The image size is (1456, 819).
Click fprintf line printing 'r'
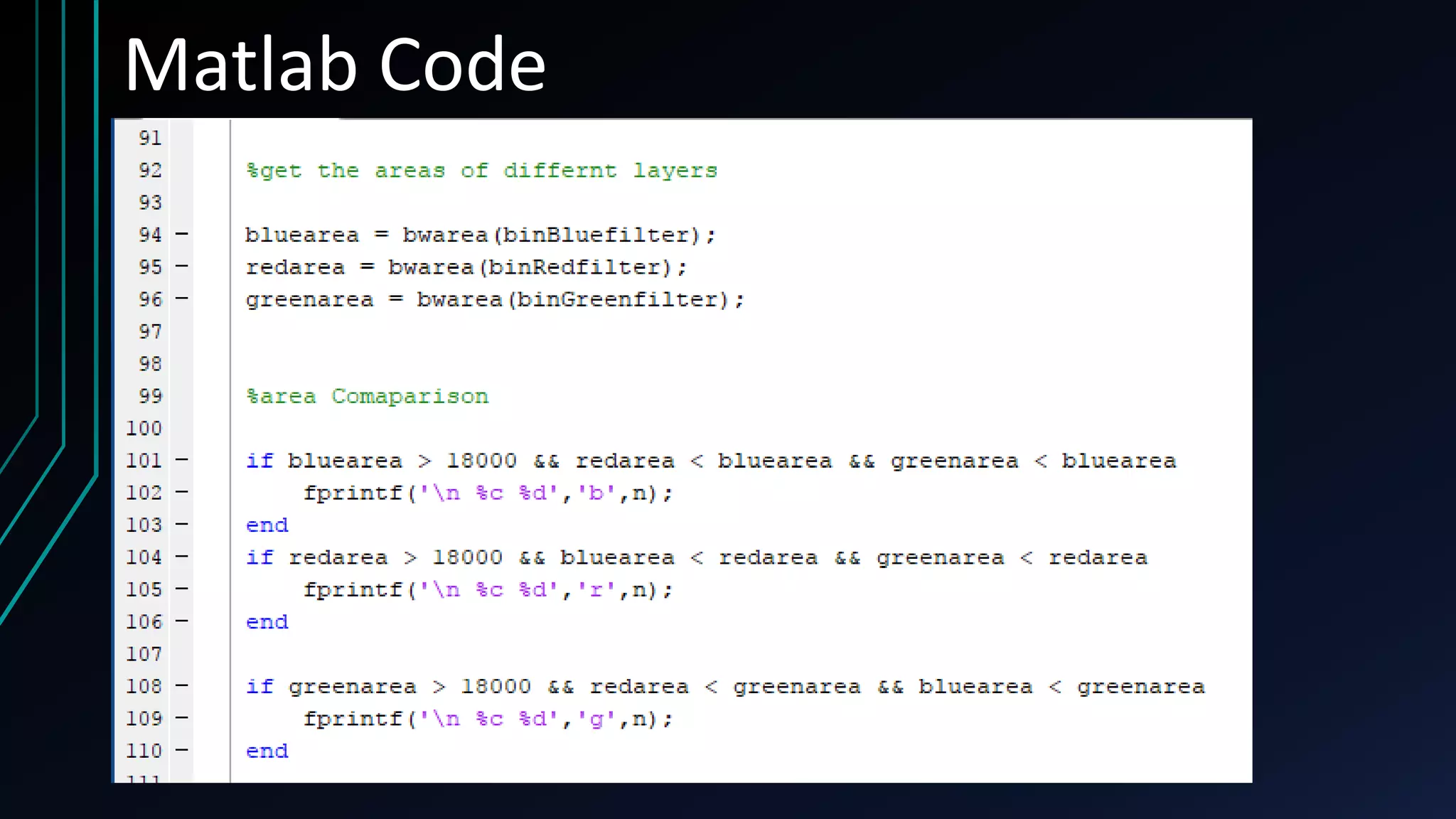488,590
